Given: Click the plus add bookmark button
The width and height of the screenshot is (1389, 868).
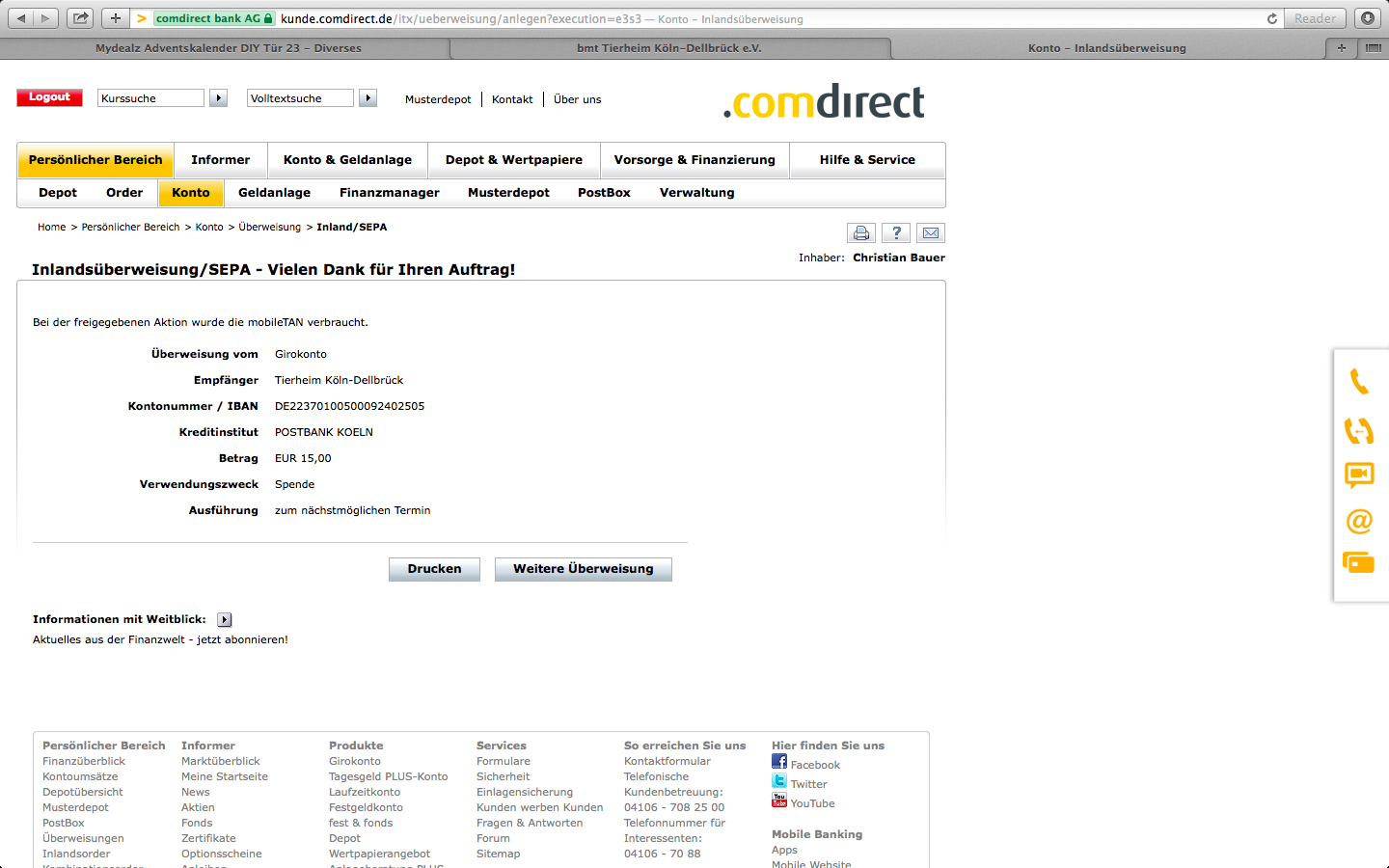Looking at the screenshot, I should (115, 18).
